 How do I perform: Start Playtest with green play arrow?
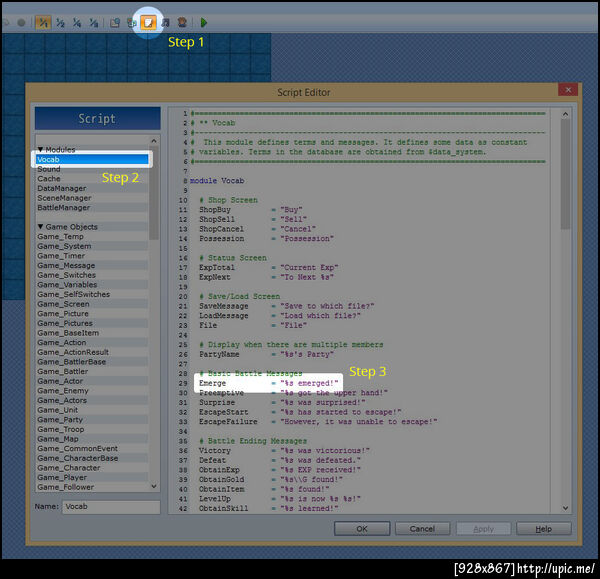pos(204,23)
